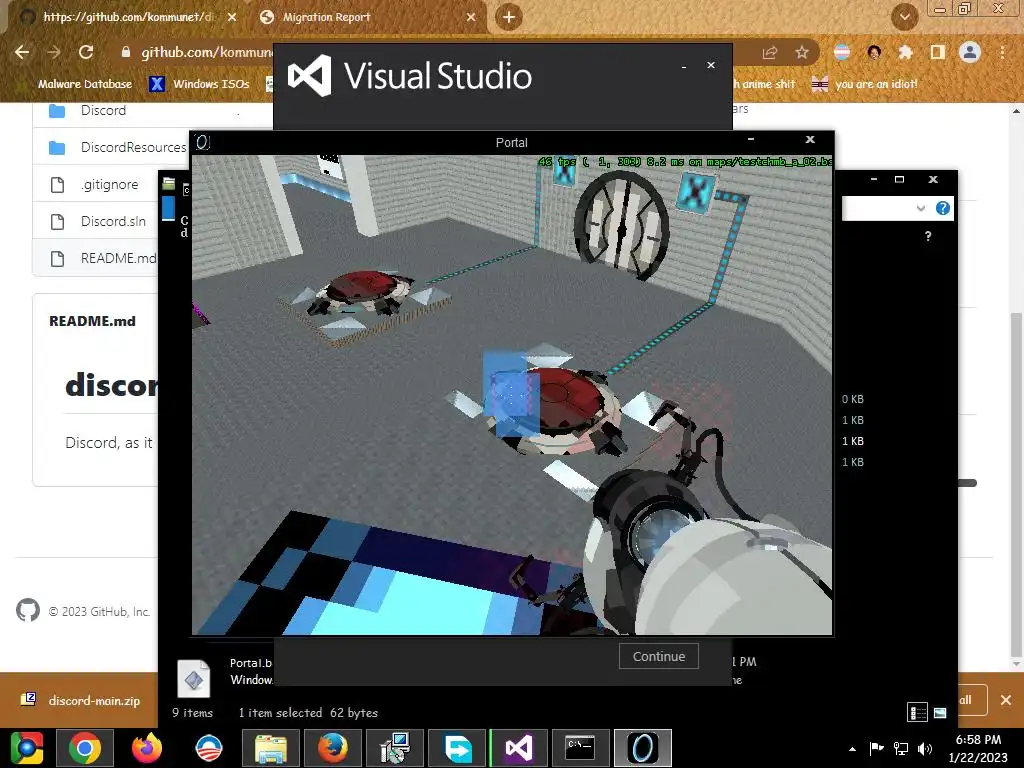
Task: Show hidden icons in the system tray
Action: point(852,748)
